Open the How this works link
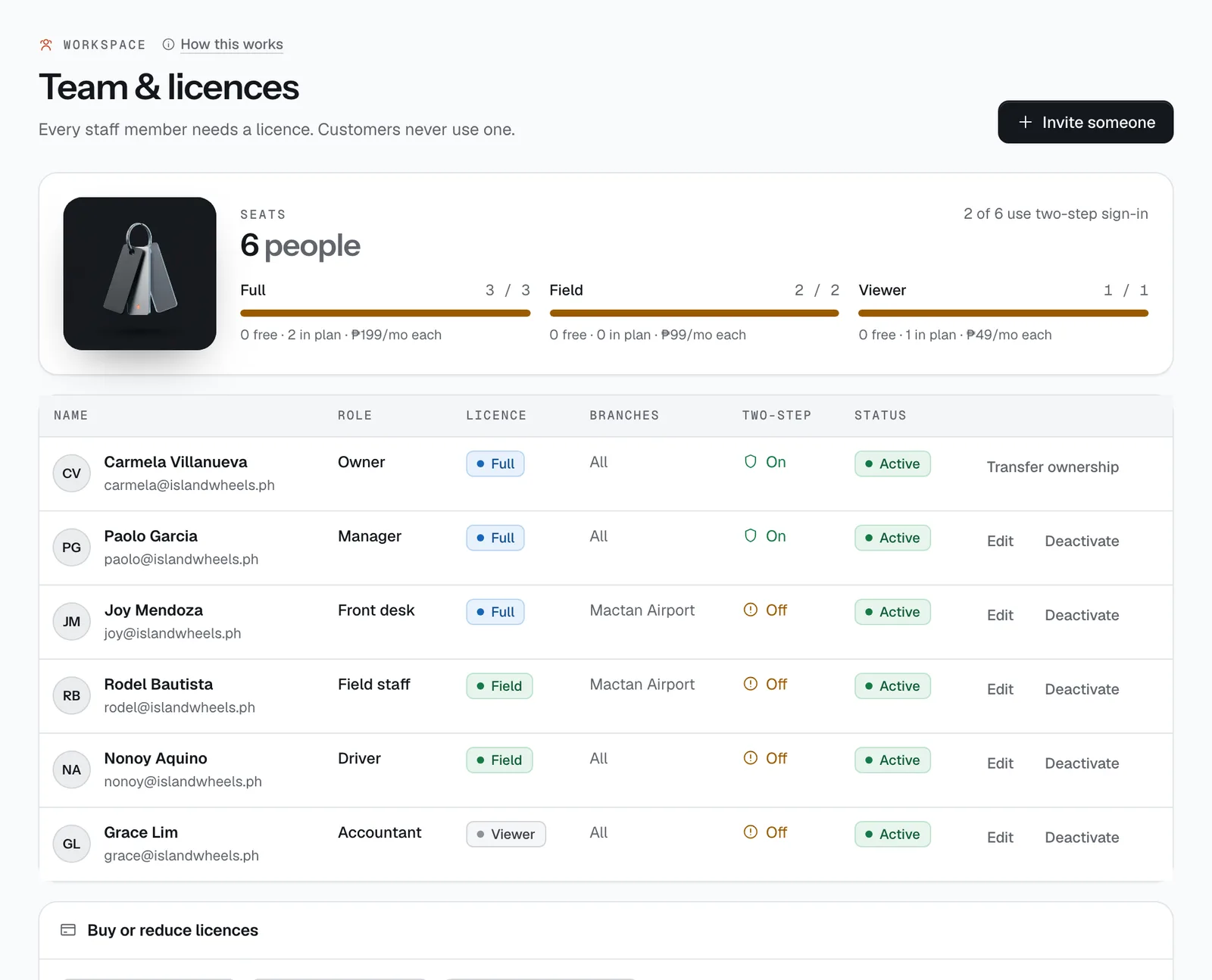The image size is (1212, 980). click(x=232, y=45)
